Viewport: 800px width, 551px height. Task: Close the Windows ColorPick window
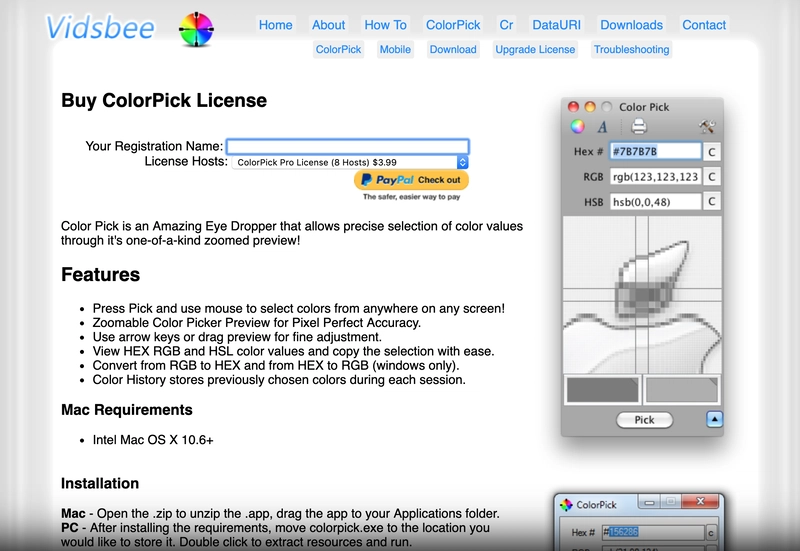pos(700,502)
